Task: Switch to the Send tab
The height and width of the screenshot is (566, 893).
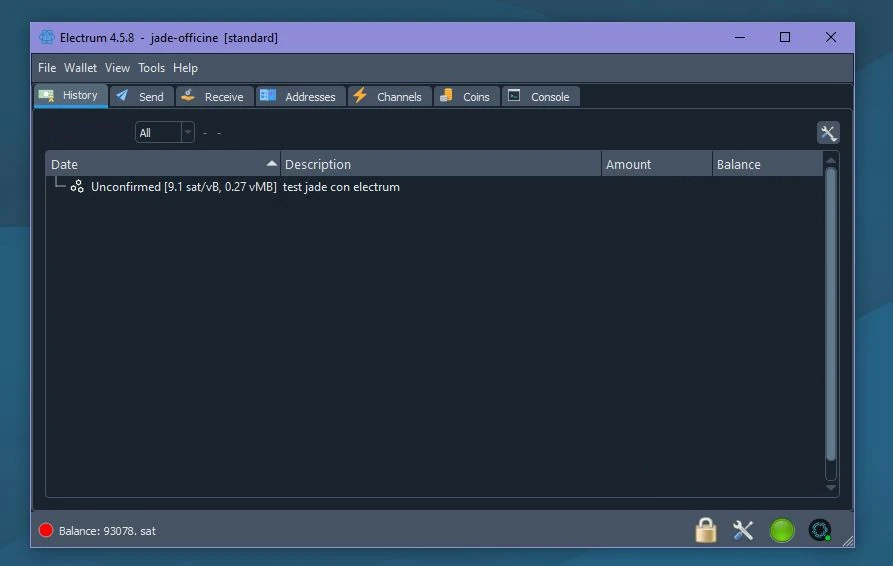Action: click(x=141, y=97)
